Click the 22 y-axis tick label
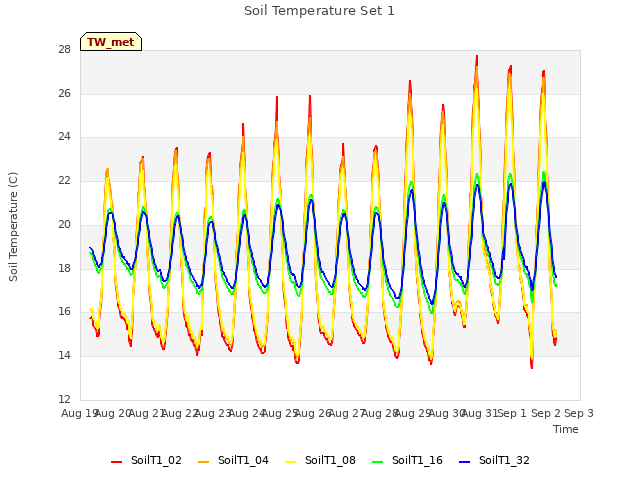This screenshot has width=640, height=480. [64, 180]
